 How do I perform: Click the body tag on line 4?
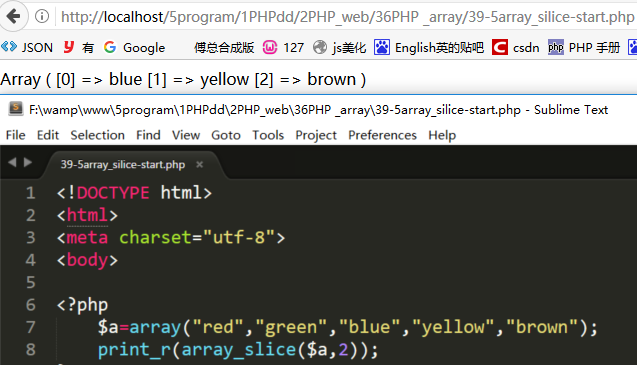click(x=87, y=260)
